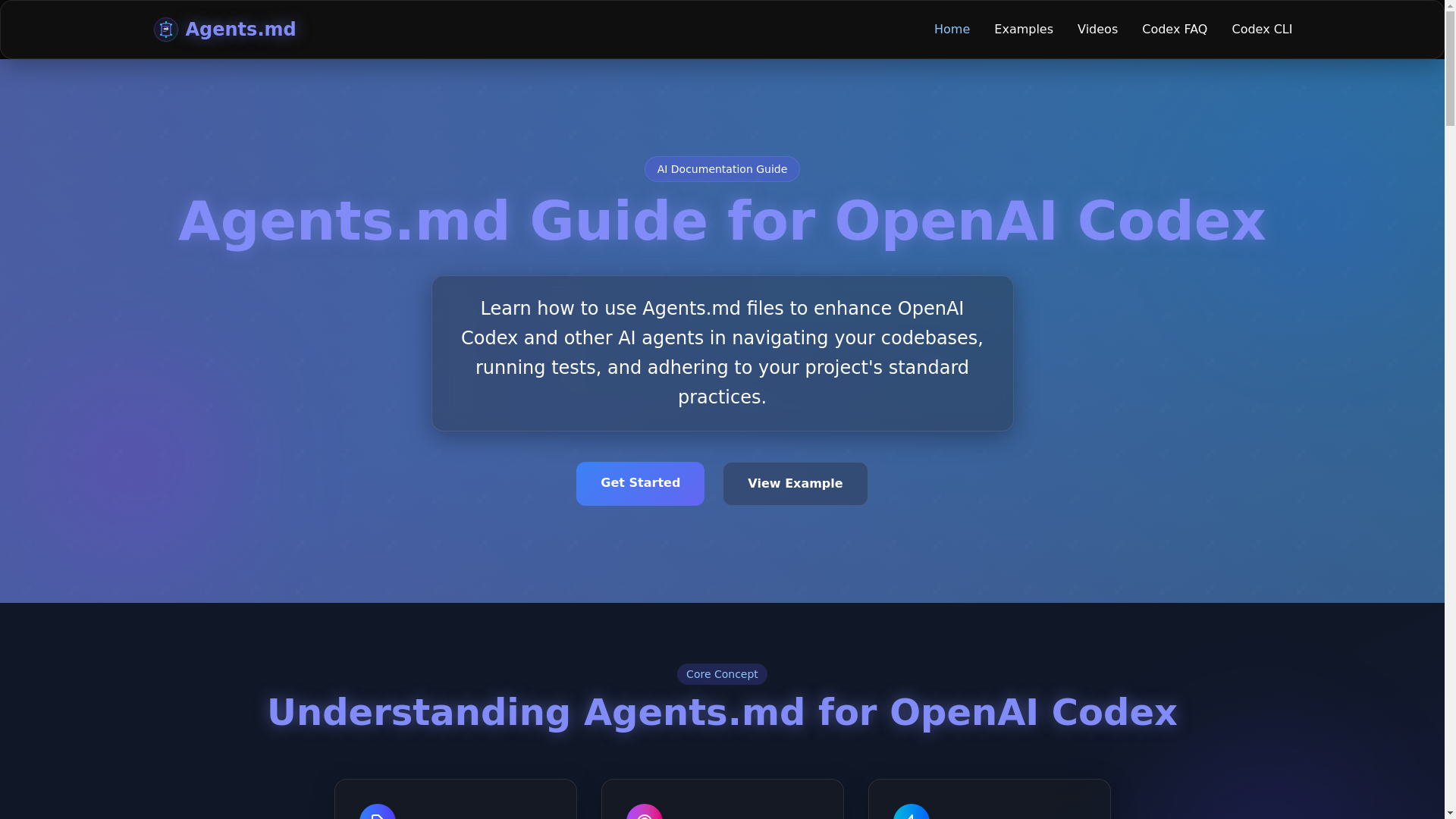Click the 'Learn how to use Agents.md' paragraph
1456x819 pixels.
point(722,353)
